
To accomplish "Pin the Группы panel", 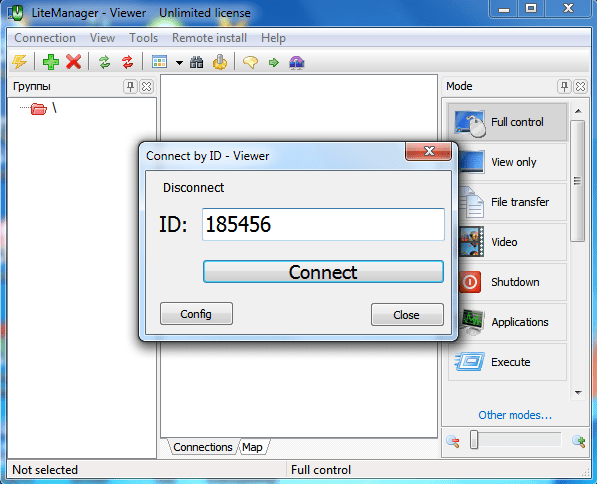I will 131,86.
